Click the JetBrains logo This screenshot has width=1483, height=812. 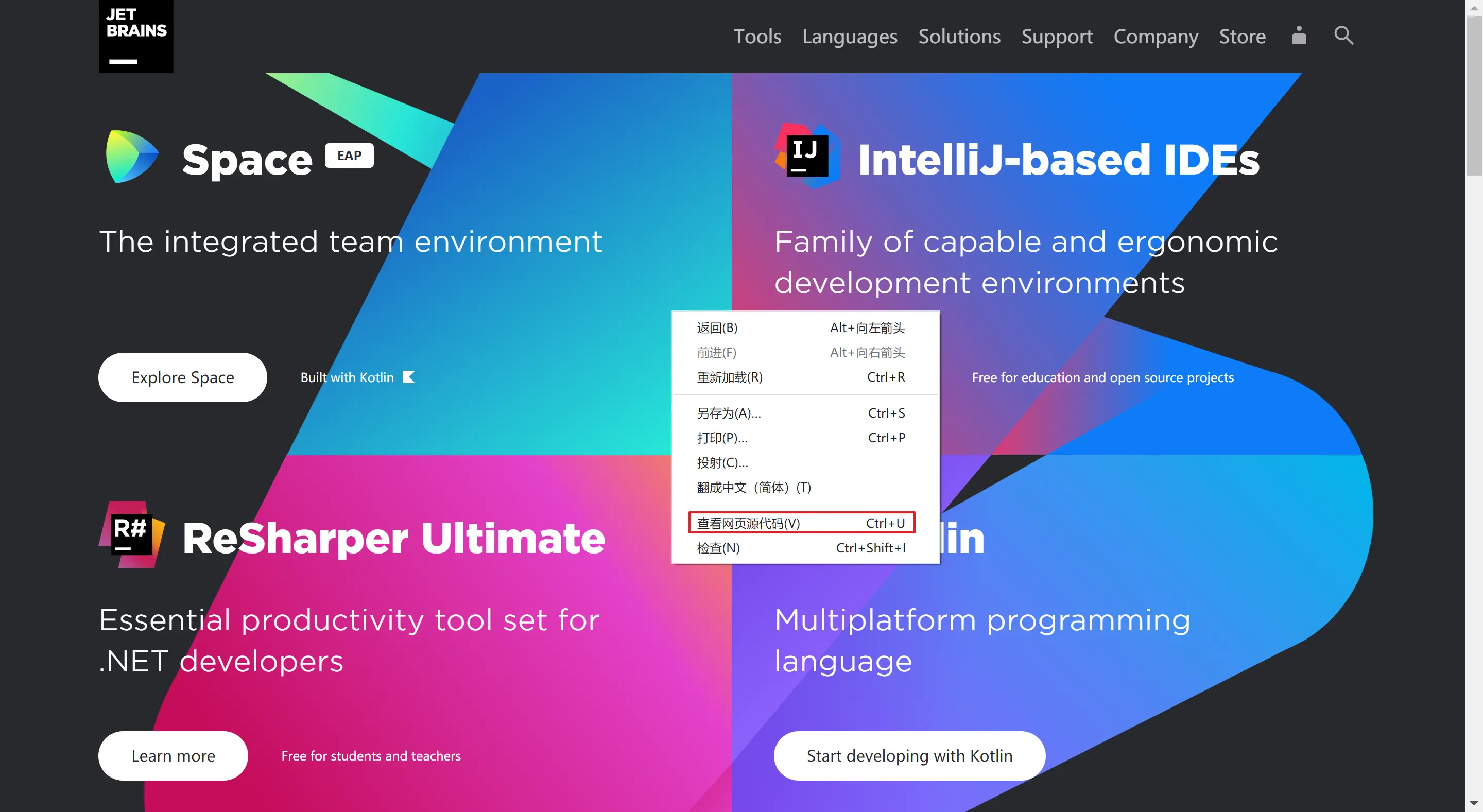(136, 36)
